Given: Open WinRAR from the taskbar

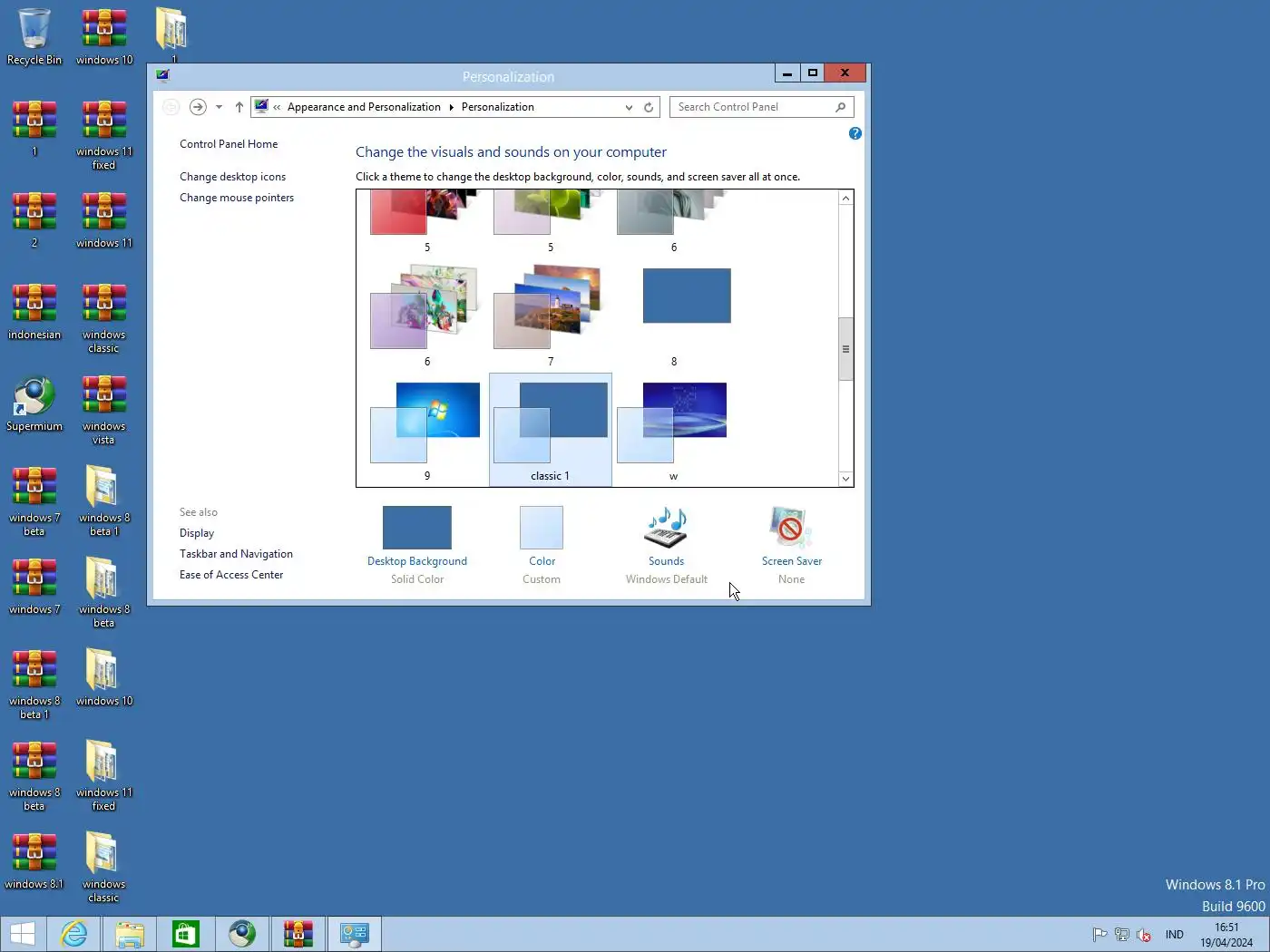Looking at the screenshot, I should pos(298,934).
